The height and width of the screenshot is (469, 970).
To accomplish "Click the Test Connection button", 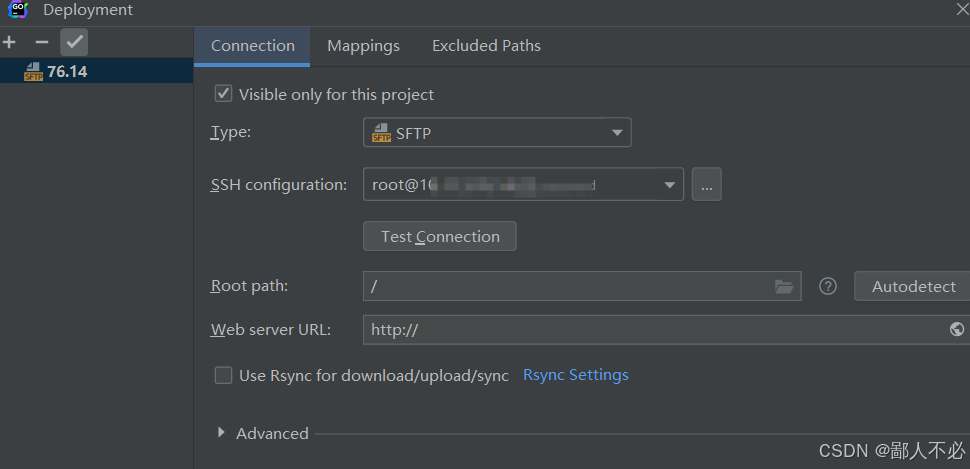I will coord(440,236).
